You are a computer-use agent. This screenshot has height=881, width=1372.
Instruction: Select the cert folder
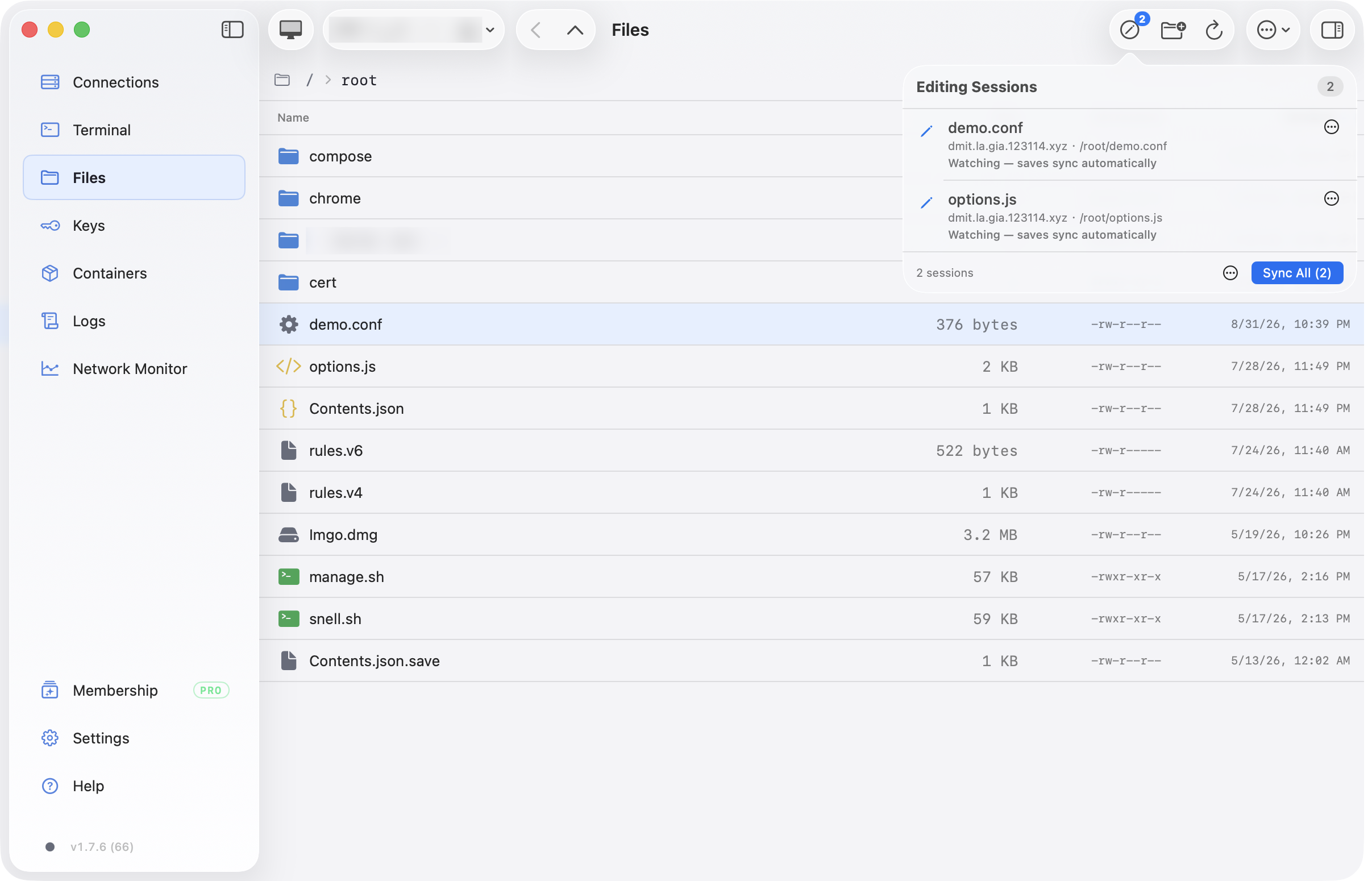coord(581,282)
